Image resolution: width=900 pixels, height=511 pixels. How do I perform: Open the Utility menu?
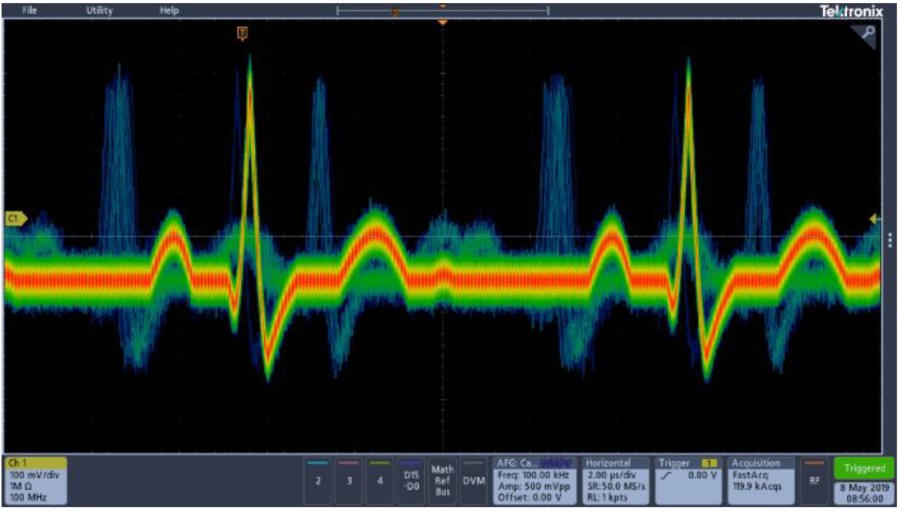pos(99,10)
